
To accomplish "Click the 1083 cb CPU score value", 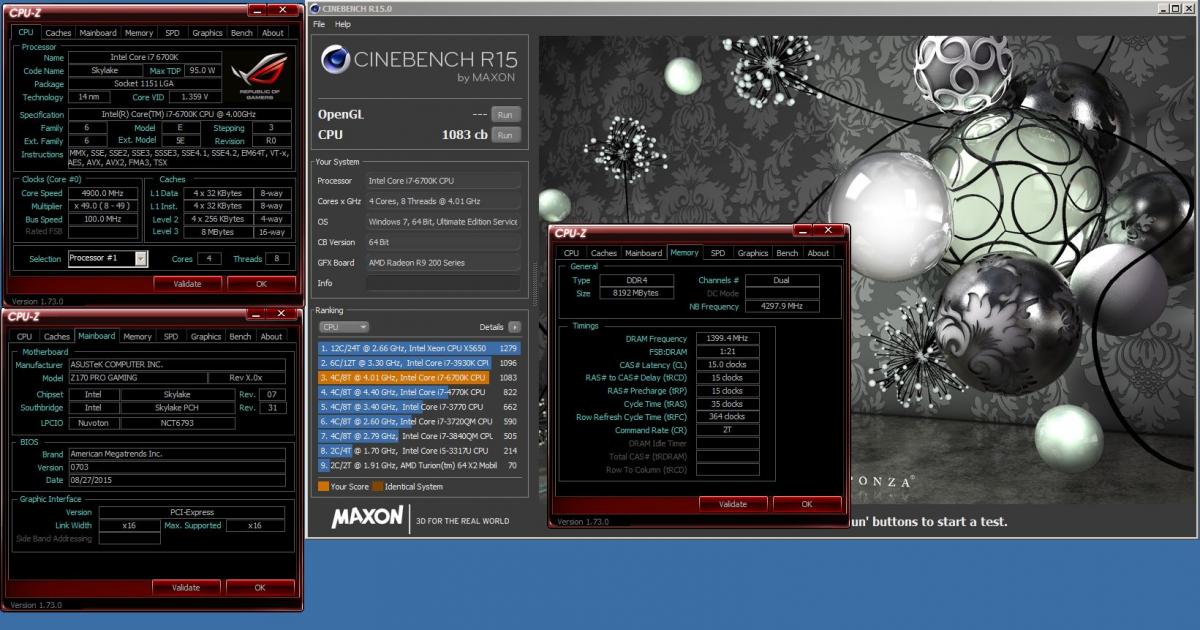I will (x=466, y=135).
